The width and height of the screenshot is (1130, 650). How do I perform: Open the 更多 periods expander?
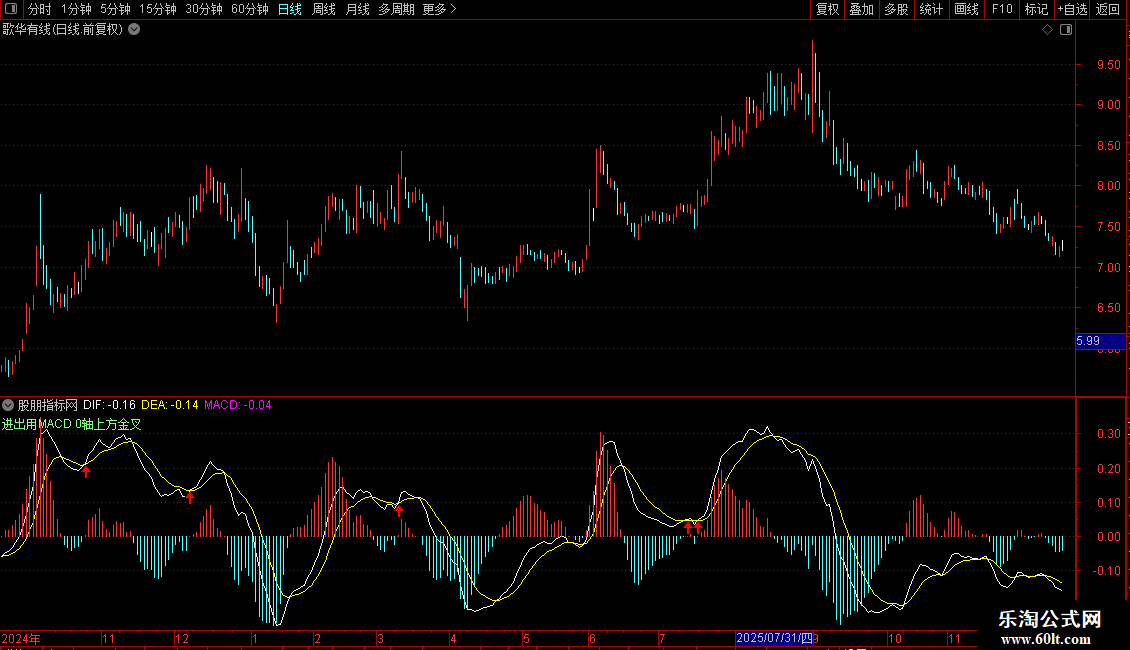click(439, 10)
